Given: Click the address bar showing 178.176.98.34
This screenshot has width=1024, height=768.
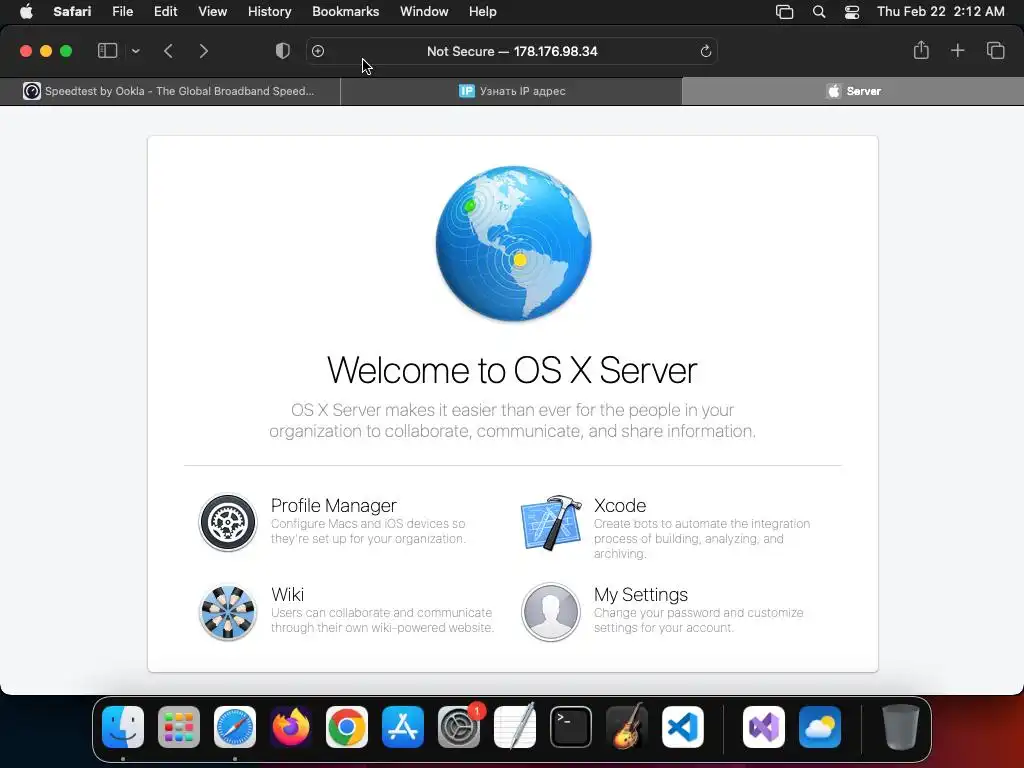Looking at the screenshot, I should coord(512,51).
